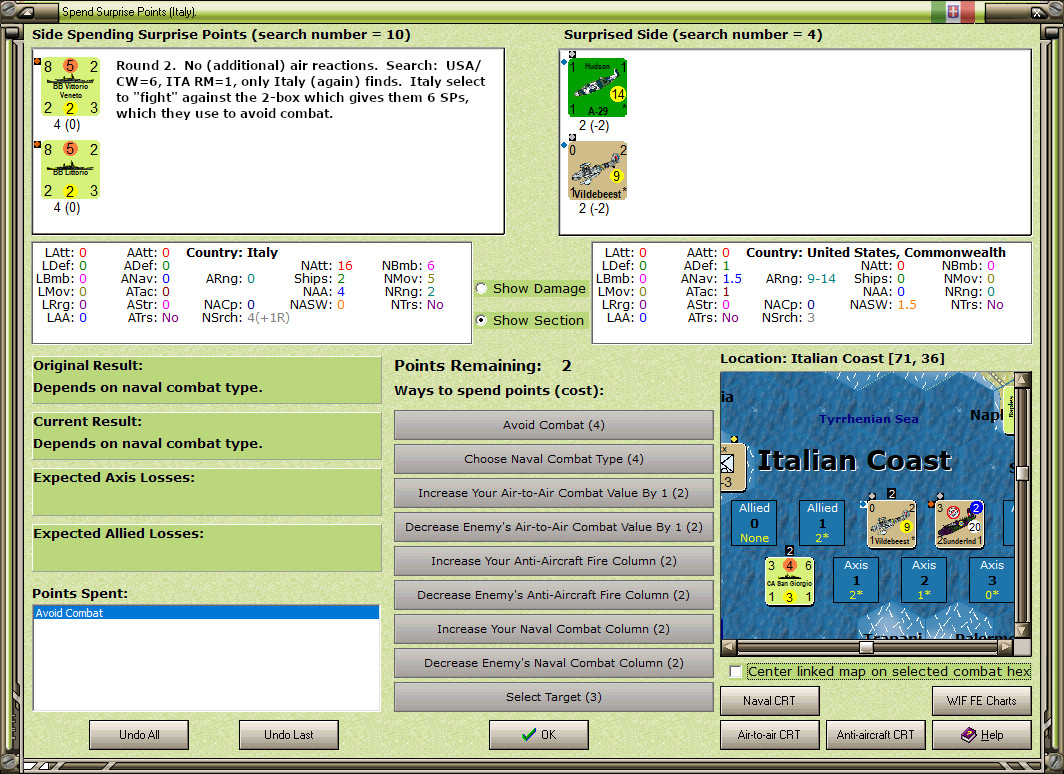
Task: Click Choose Naval Combat Type (4)
Action: pyautogui.click(x=554, y=459)
